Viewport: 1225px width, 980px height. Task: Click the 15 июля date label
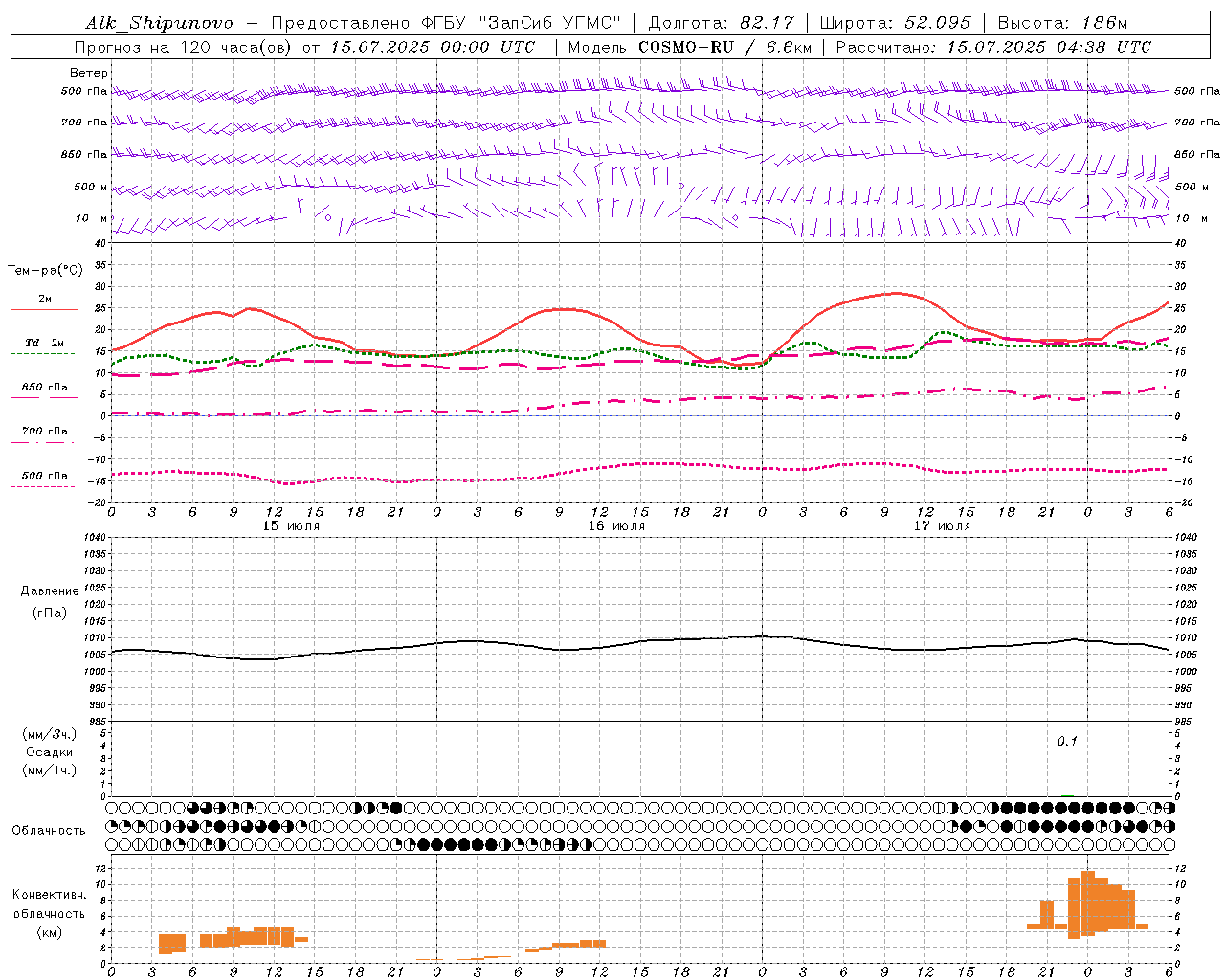292,526
